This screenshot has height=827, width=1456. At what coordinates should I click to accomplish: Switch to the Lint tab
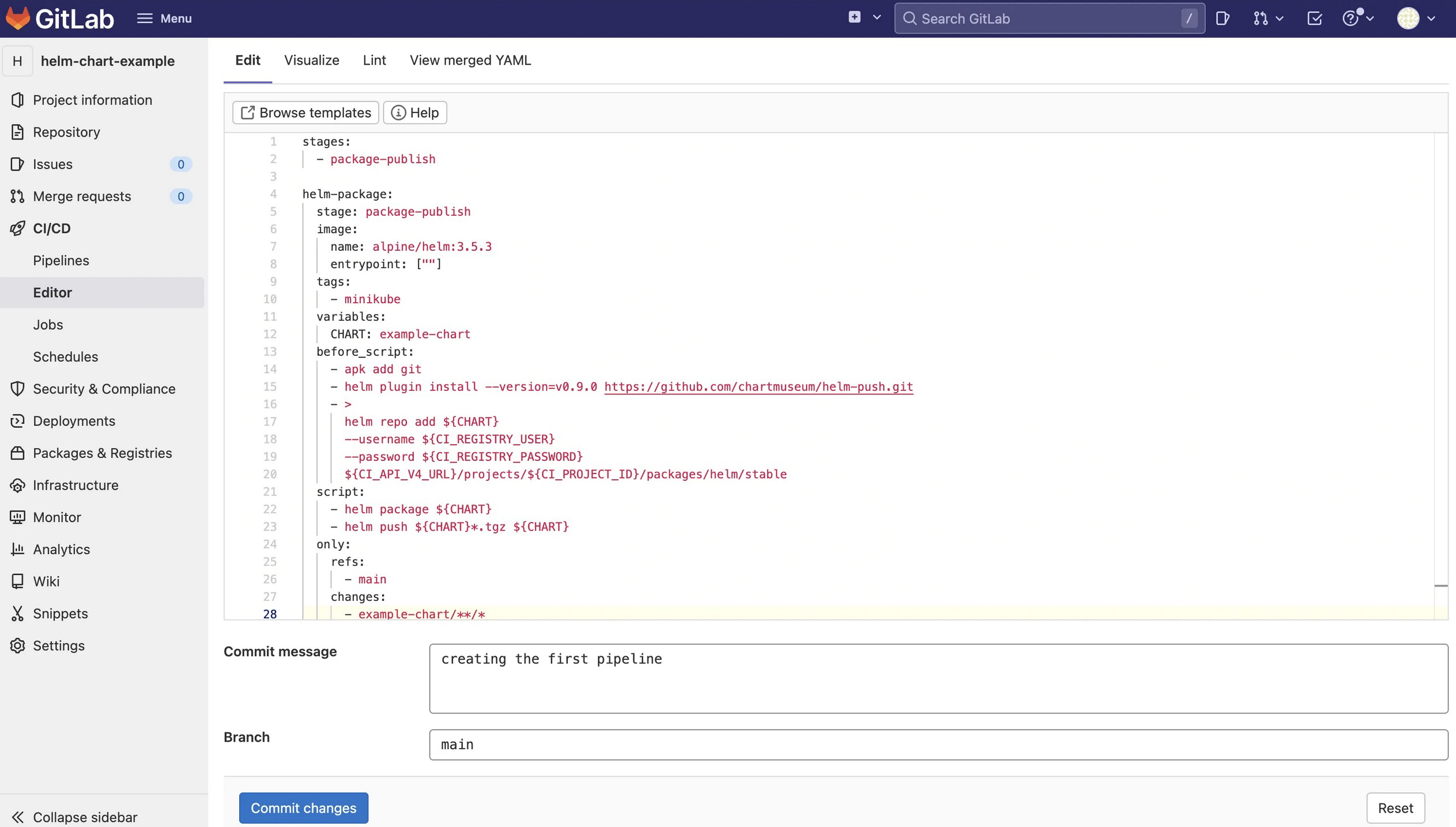[374, 61]
